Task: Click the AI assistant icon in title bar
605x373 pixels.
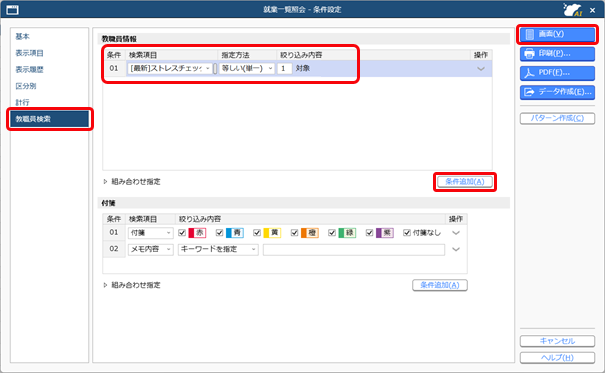Action: click(572, 10)
